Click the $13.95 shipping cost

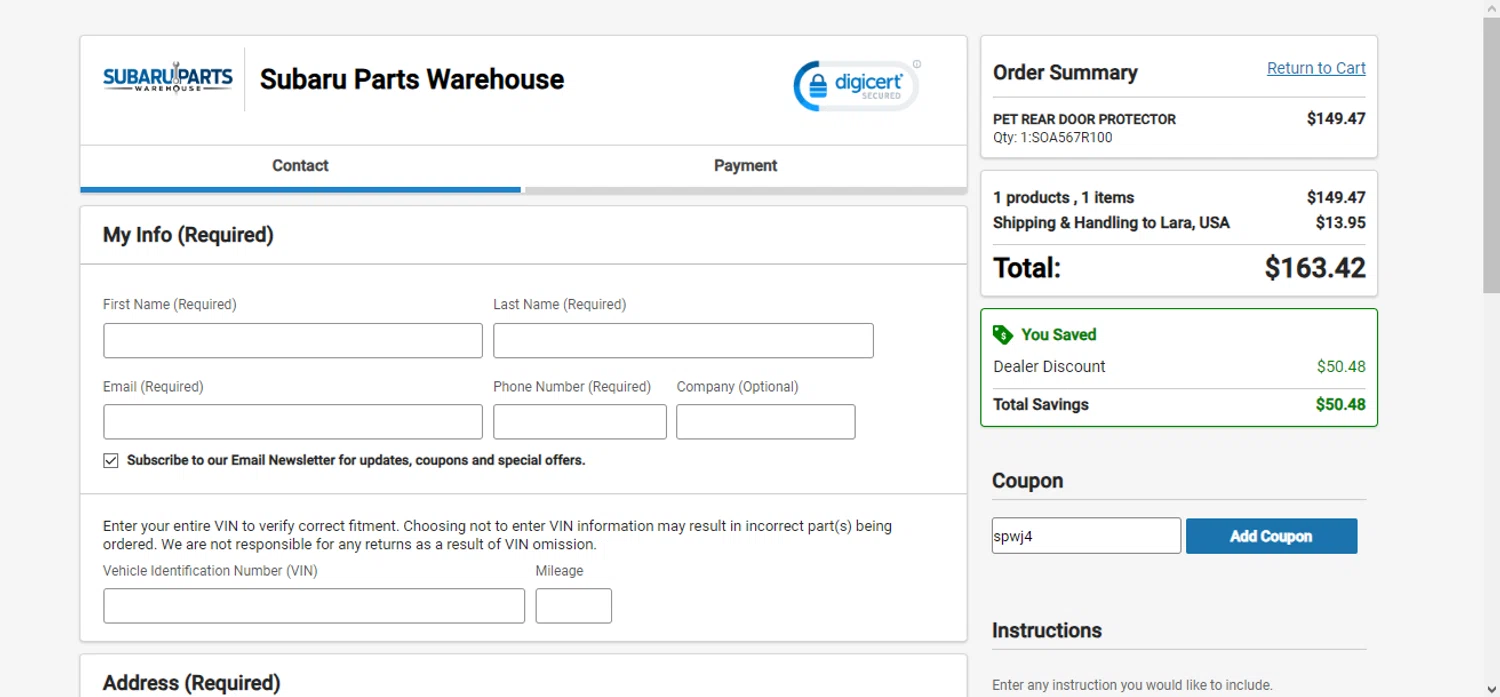click(1341, 223)
